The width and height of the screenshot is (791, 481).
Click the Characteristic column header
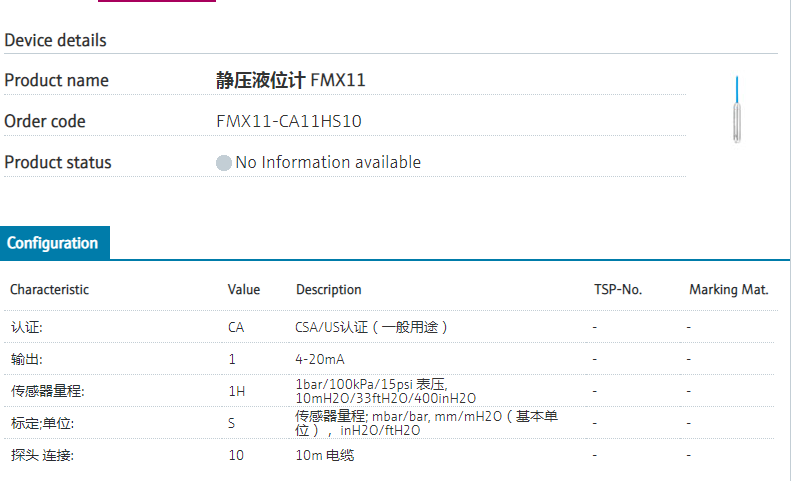coord(50,290)
